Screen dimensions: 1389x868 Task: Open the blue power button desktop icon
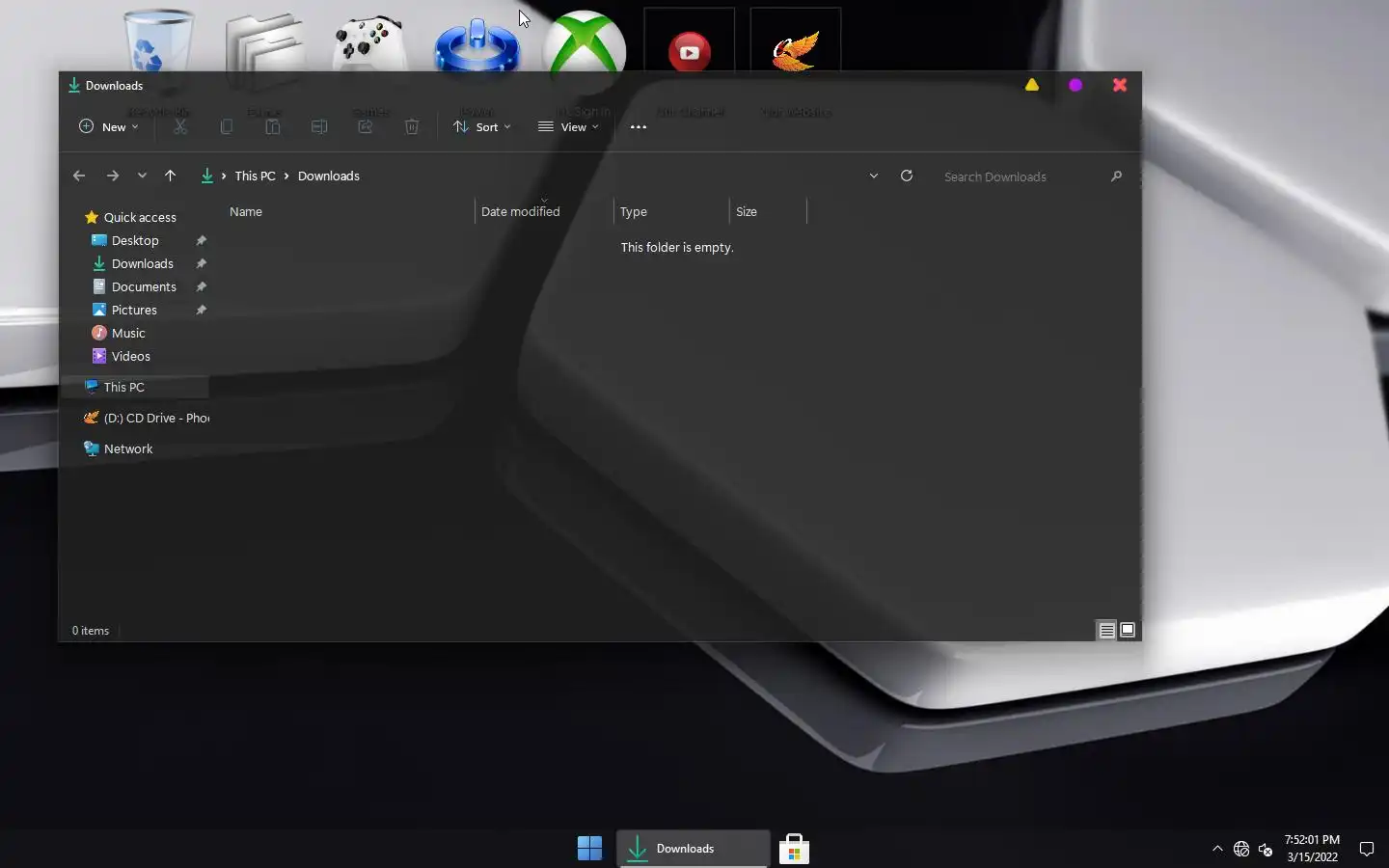pos(477,44)
